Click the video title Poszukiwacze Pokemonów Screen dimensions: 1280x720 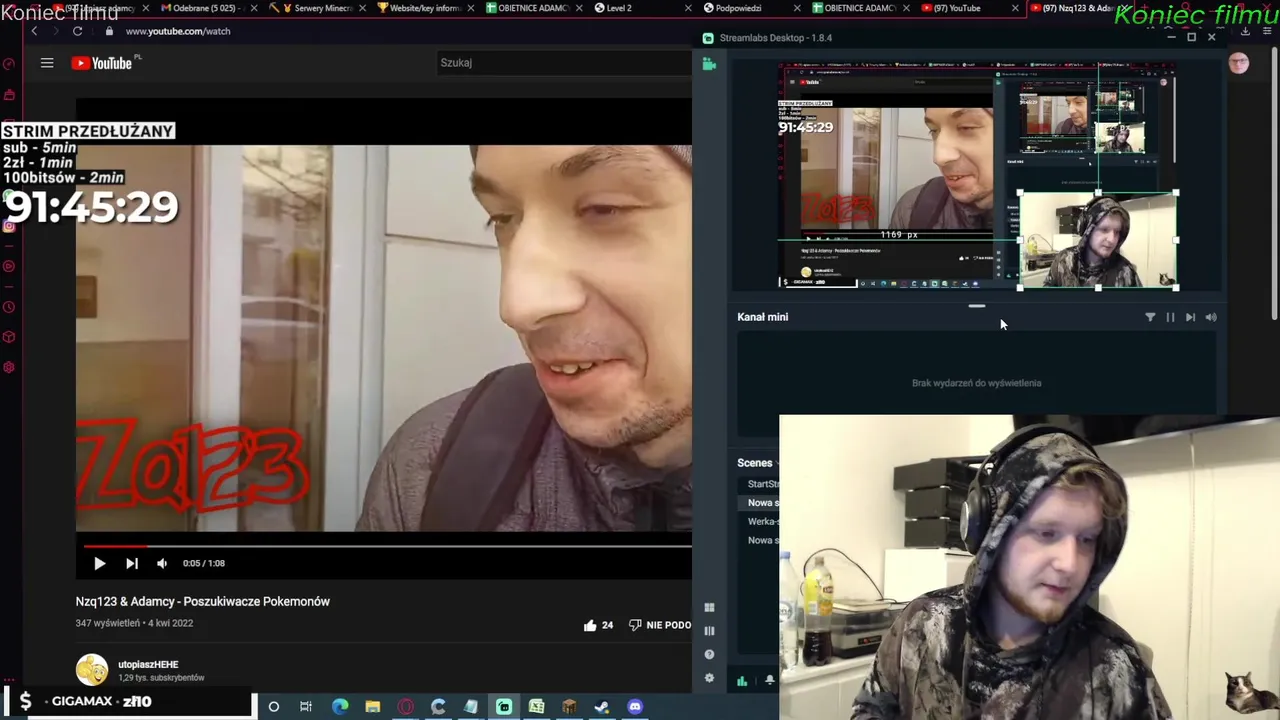point(202,601)
